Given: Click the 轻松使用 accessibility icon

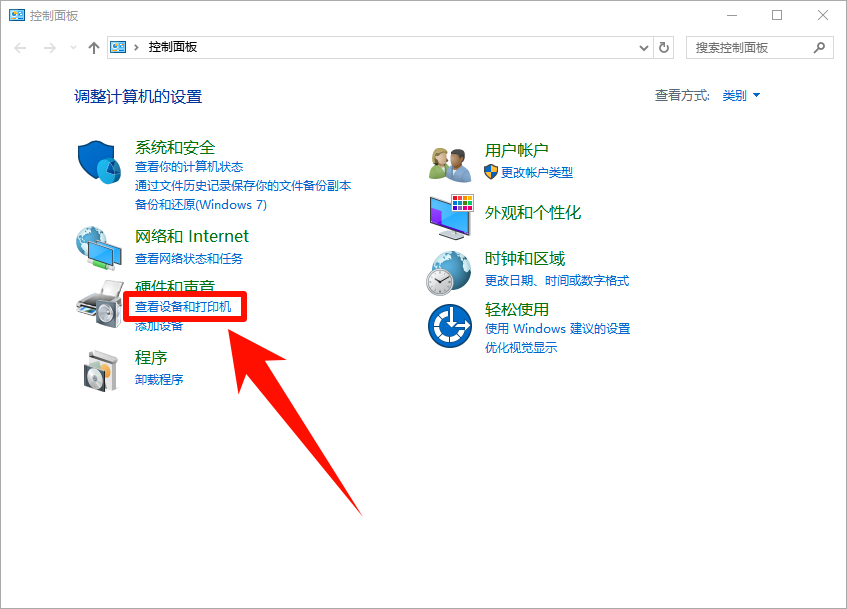Looking at the screenshot, I should point(450,326).
